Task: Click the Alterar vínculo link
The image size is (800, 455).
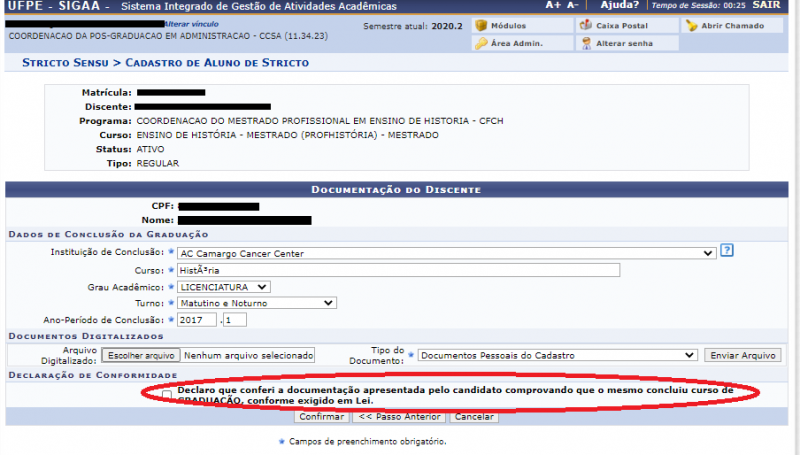Action: click(191, 24)
